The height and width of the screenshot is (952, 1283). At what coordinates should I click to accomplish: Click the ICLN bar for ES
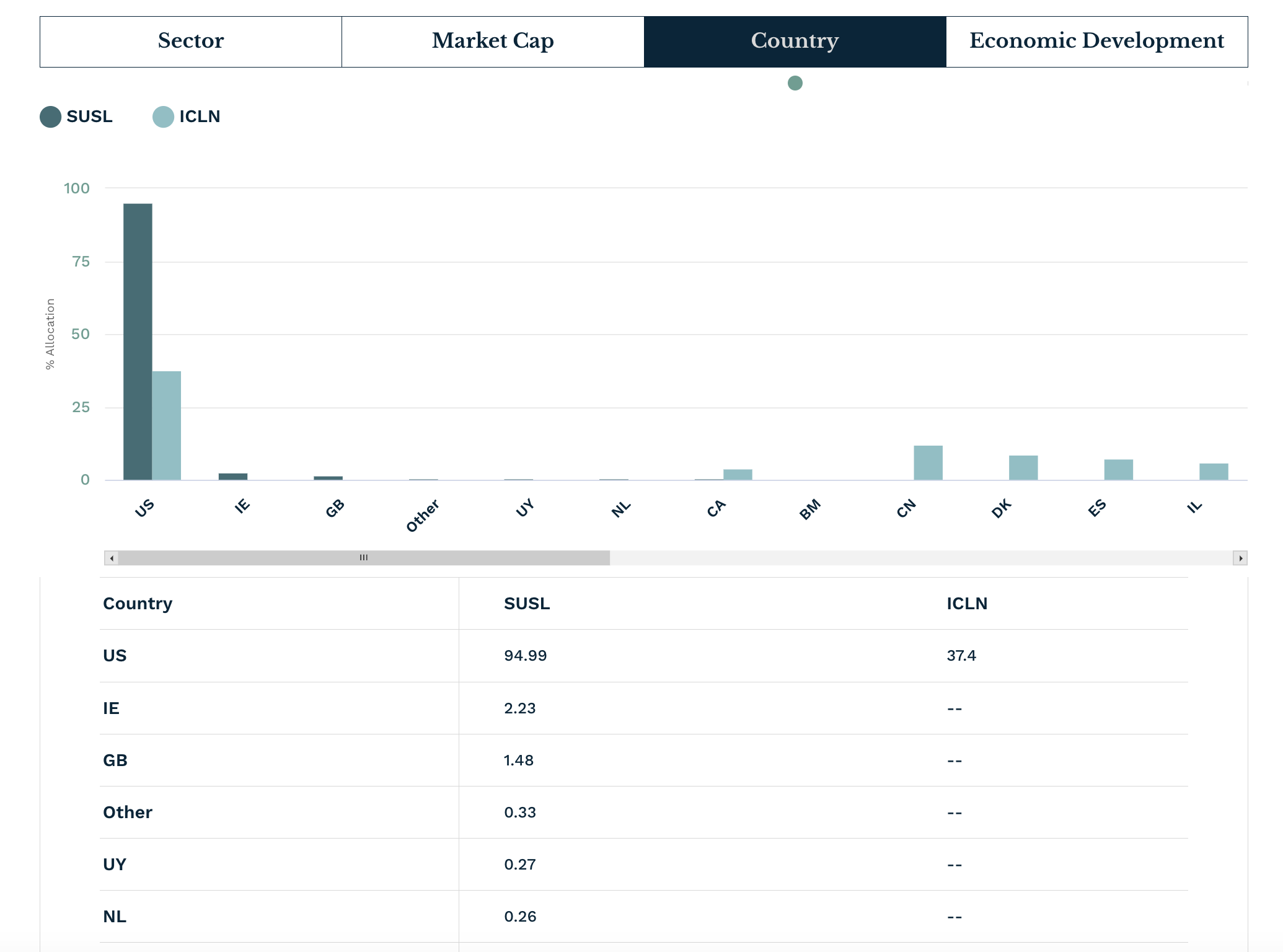tap(1119, 469)
